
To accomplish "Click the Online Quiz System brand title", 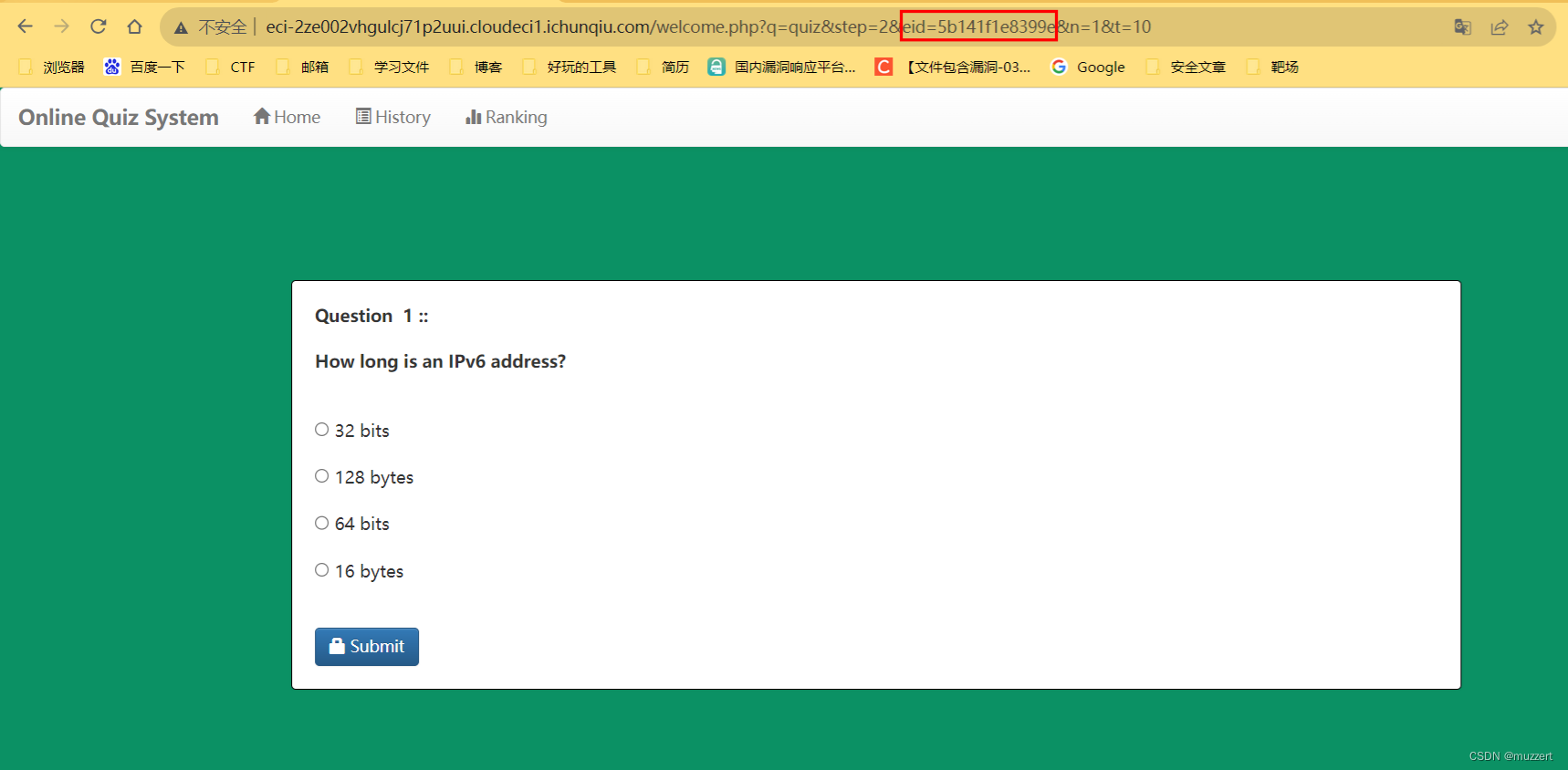I will (119, 118).
